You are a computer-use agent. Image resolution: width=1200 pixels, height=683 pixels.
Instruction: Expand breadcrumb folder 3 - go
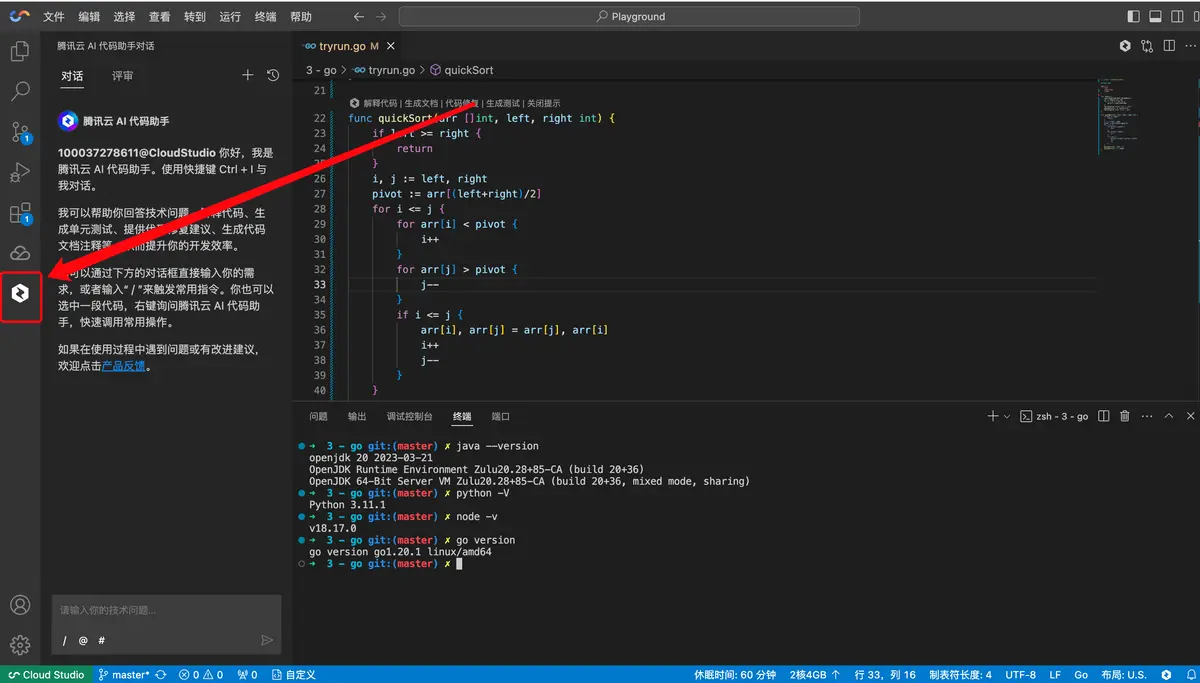tap(321, 70)
